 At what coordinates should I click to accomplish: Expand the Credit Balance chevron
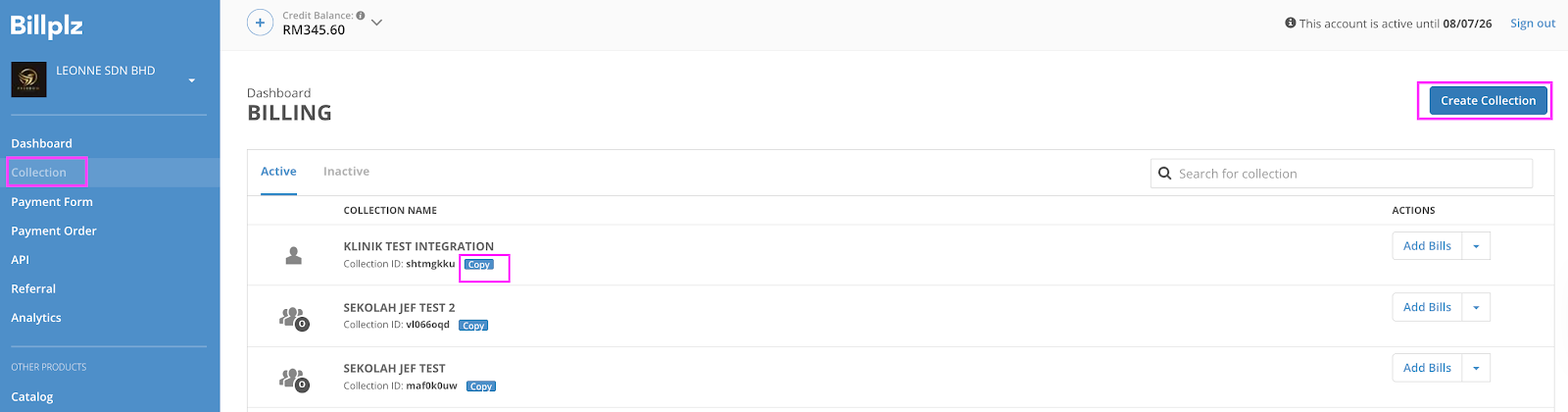pyautogui.click(x=376, y=23)
